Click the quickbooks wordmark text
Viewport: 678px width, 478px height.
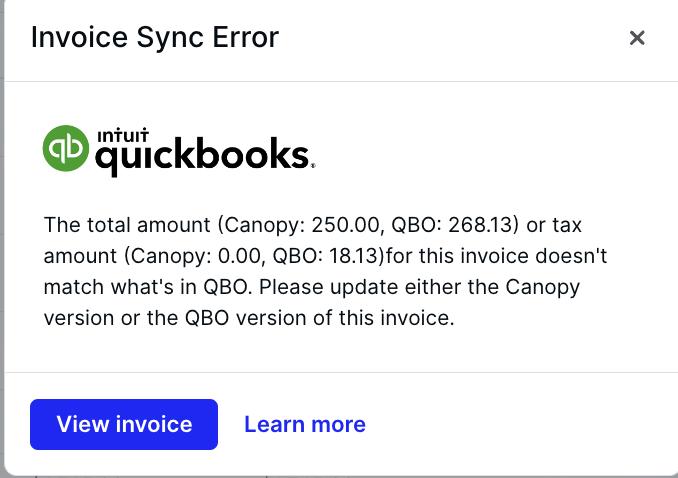point(202,156)
